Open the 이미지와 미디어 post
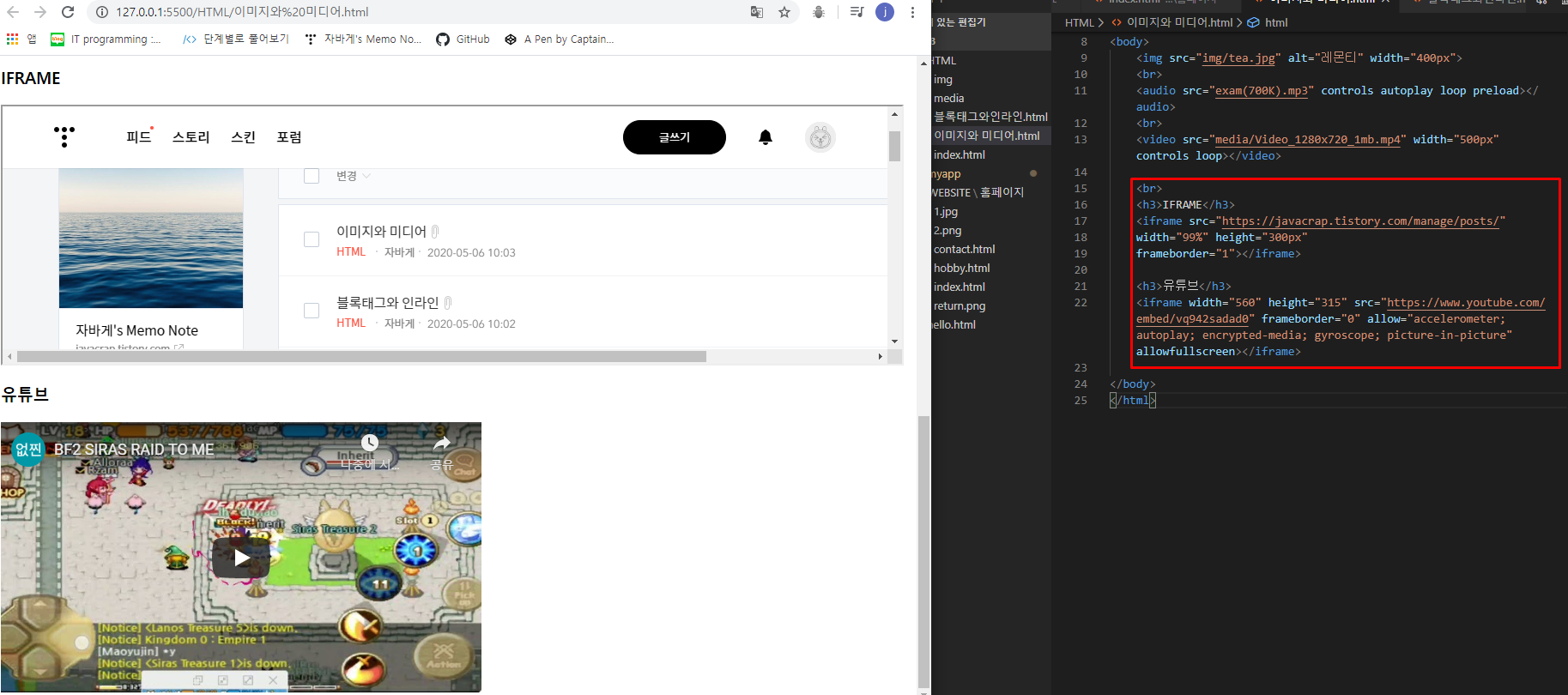Viewport: 1568px width, 695px height. 381,232
